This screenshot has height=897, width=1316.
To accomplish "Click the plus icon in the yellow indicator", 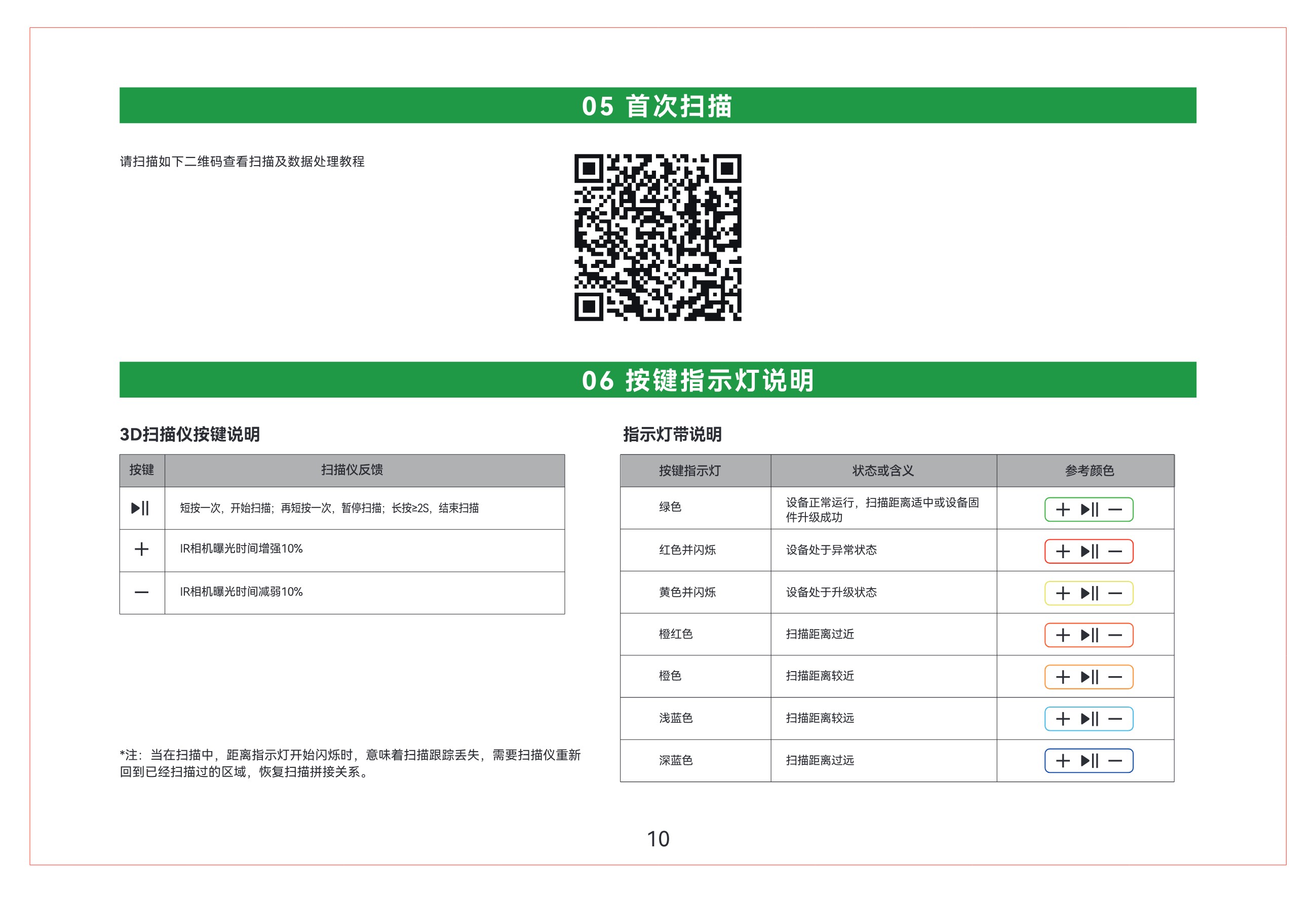I will coord(1063,594).
